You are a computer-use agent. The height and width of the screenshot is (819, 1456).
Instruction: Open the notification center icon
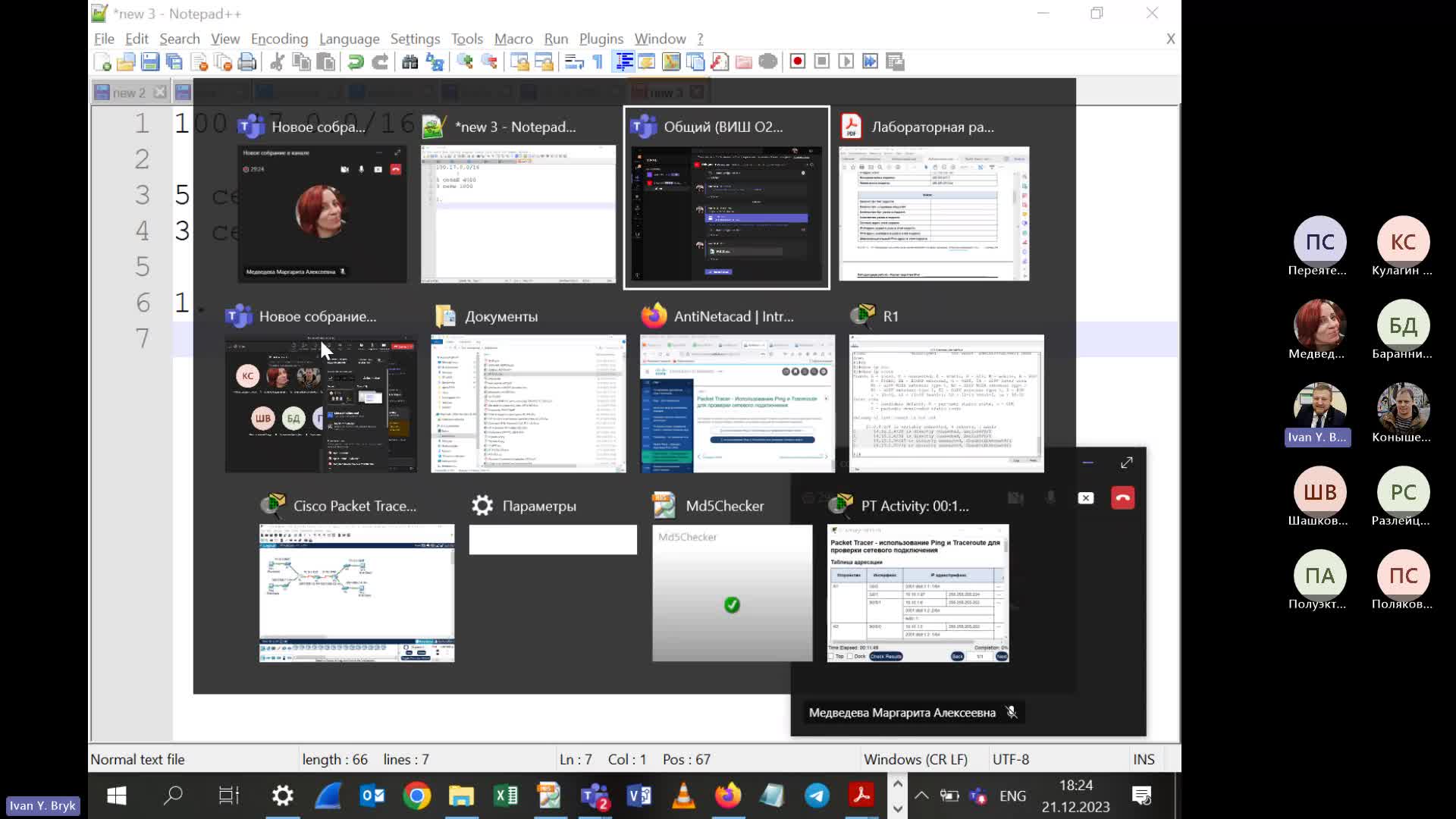coord(1141,795)
